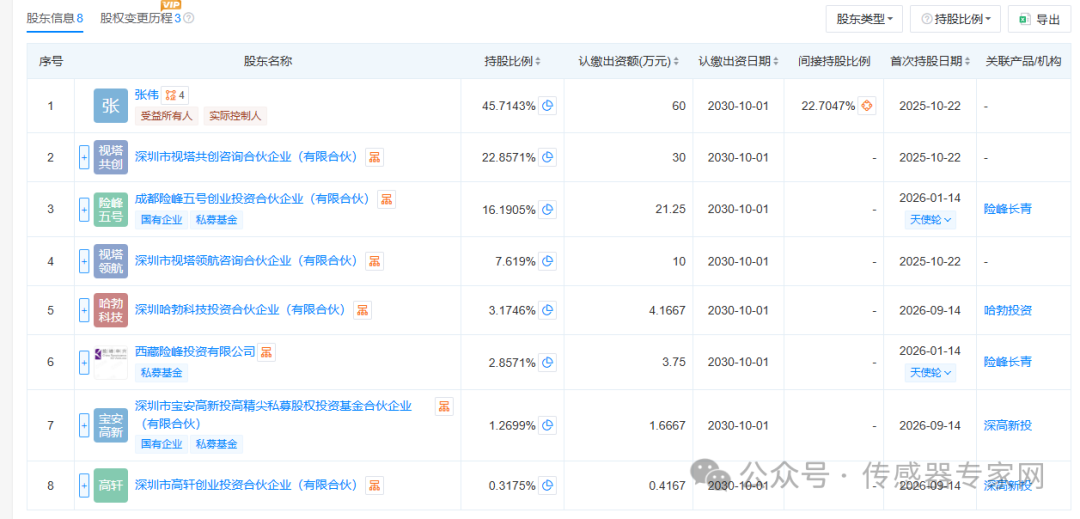Image resolution: width=1080 pixels, height=519 pixels.
Task: Open equity structure icon for 深圳市宝安高新投 fund
Action: coord(444,406)
